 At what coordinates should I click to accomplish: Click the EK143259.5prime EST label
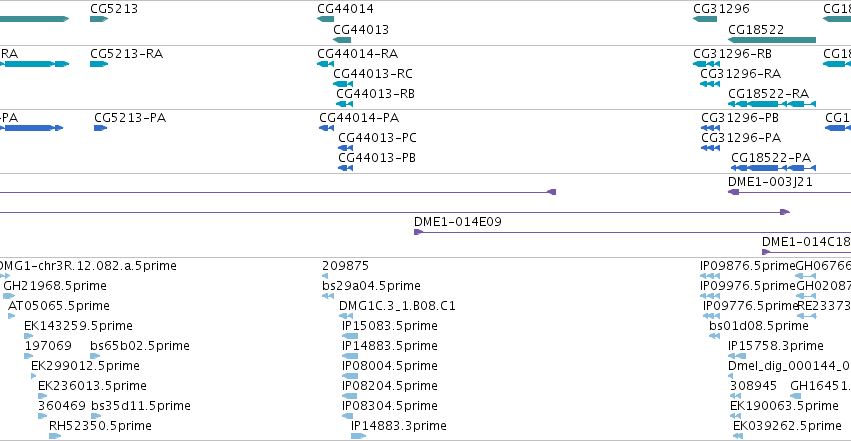pyautogui.click(x=78, y=326)
